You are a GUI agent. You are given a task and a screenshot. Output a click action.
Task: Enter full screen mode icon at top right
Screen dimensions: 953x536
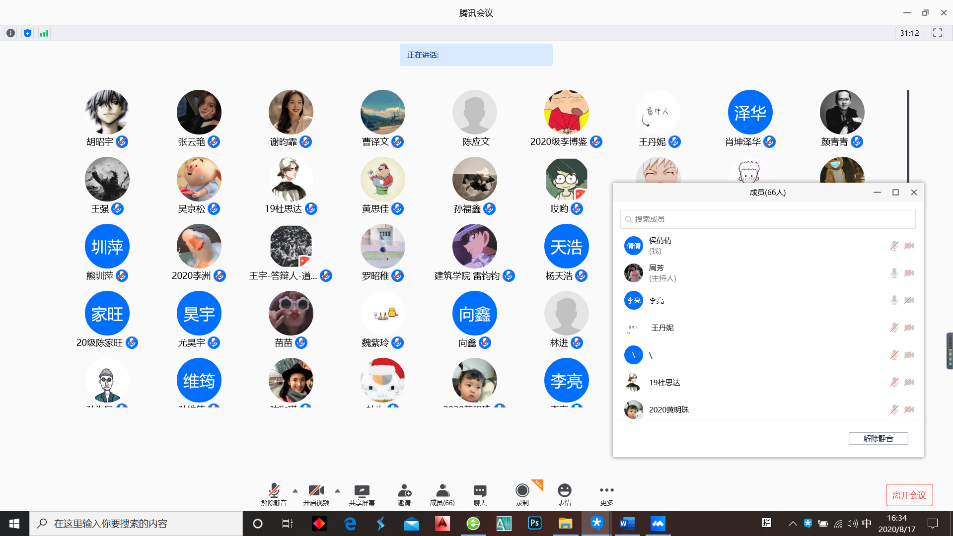[x=937, y=33]
